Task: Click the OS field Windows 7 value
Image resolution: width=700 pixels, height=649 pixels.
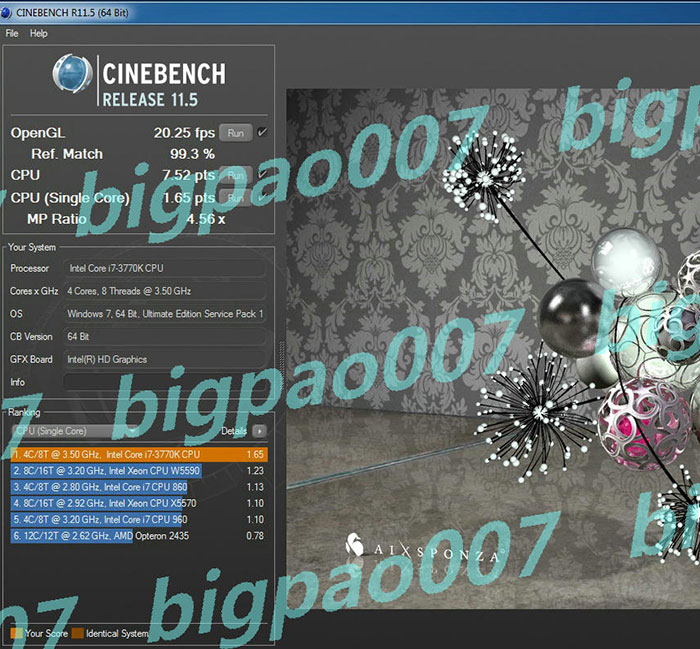Action: click(x=165, y=314)
